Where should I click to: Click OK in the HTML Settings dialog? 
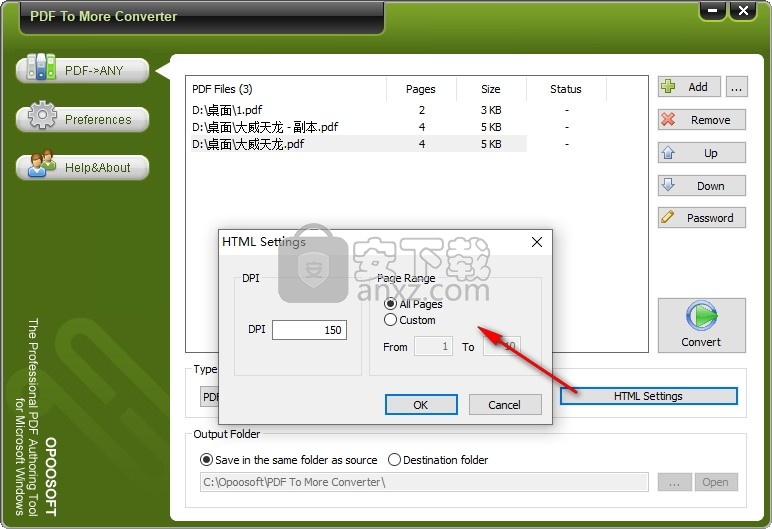(x=421, y=404)
